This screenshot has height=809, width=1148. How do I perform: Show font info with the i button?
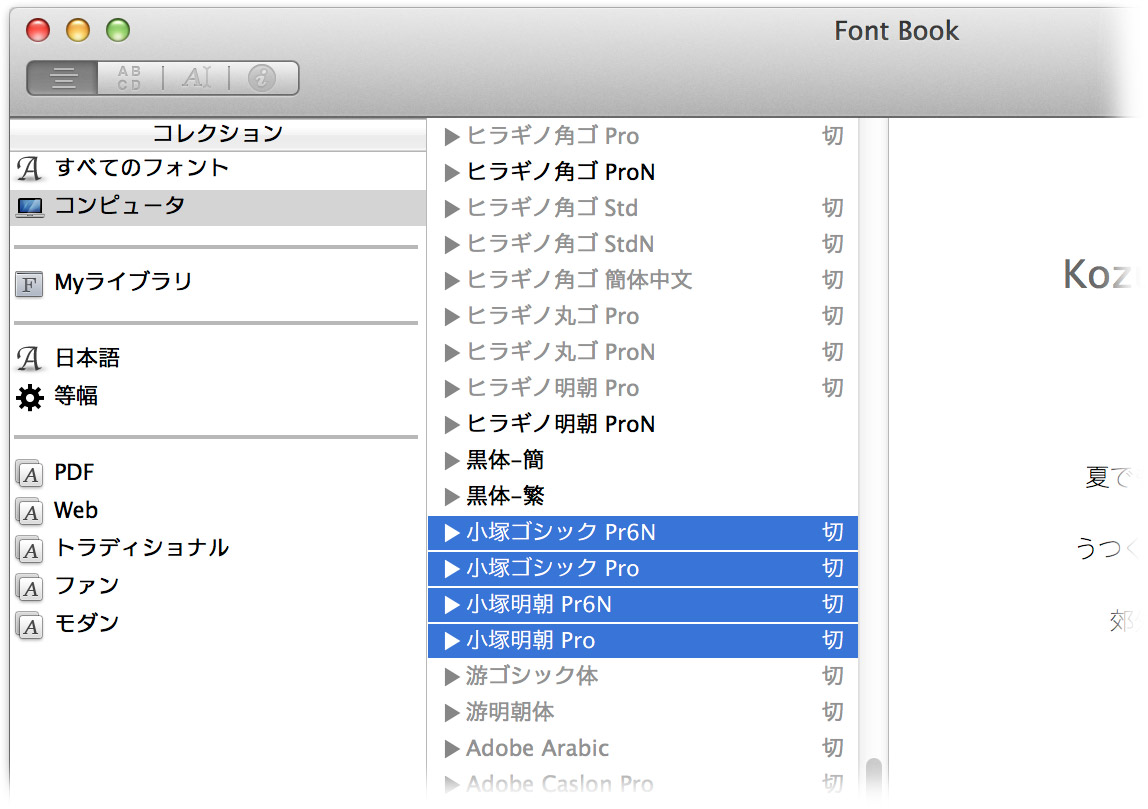[x=262, y=78]
